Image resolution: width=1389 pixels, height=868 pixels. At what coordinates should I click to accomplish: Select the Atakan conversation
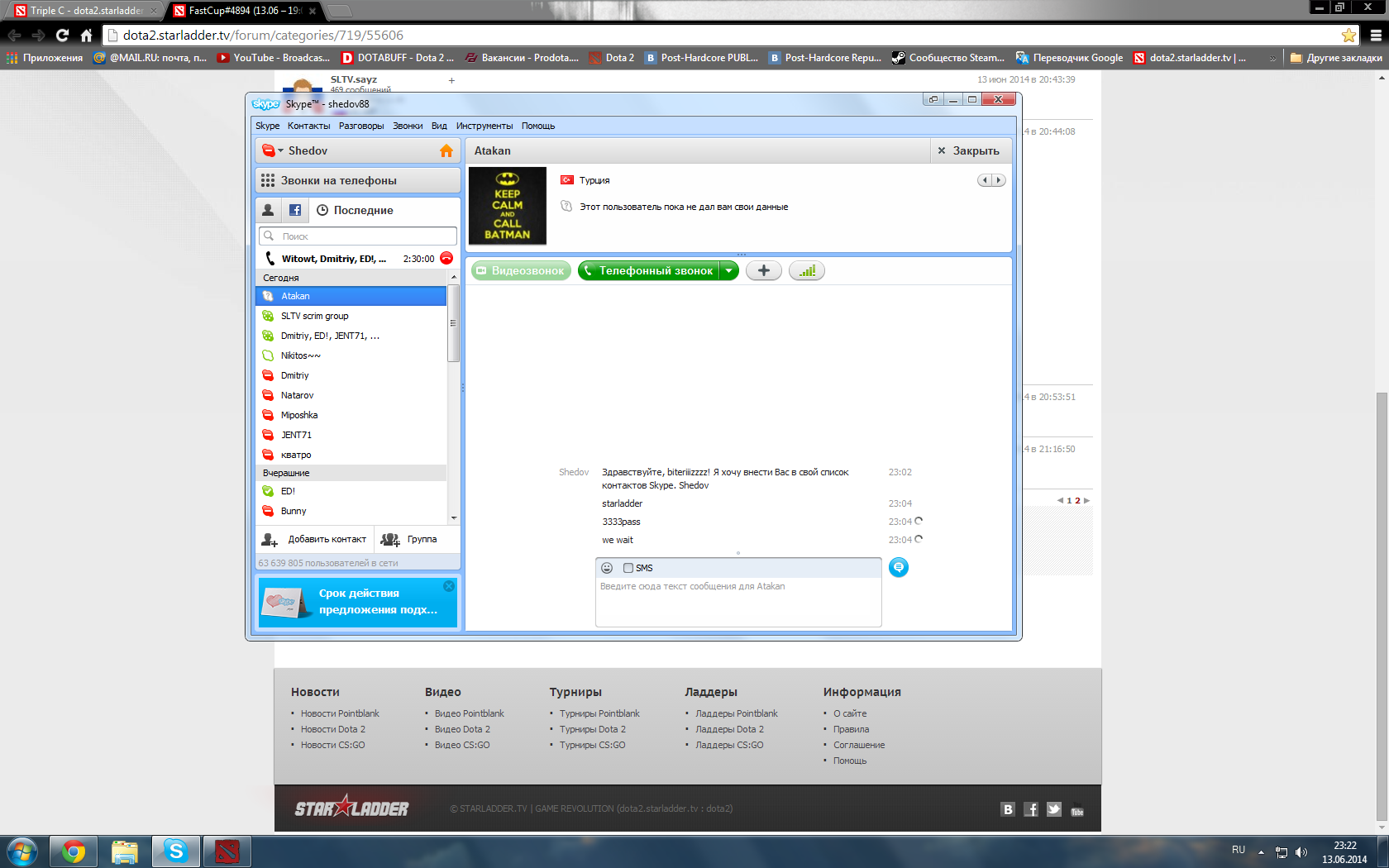coord(351,296)
